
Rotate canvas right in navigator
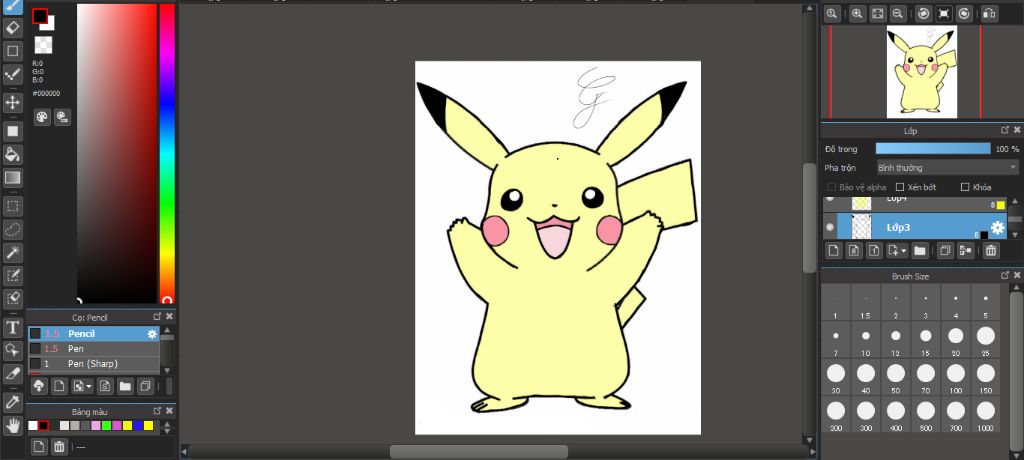click(964, 13)
